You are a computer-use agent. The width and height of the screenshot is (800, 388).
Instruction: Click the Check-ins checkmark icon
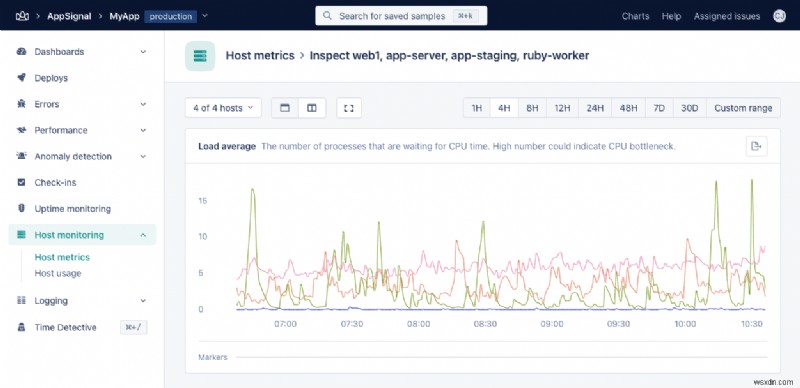(x=21, y=182)
